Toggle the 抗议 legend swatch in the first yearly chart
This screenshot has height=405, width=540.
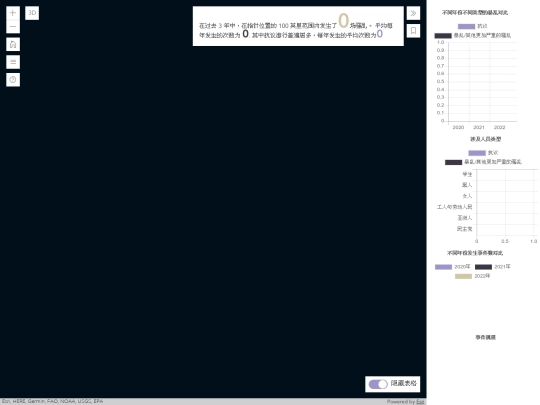[466, 26]
